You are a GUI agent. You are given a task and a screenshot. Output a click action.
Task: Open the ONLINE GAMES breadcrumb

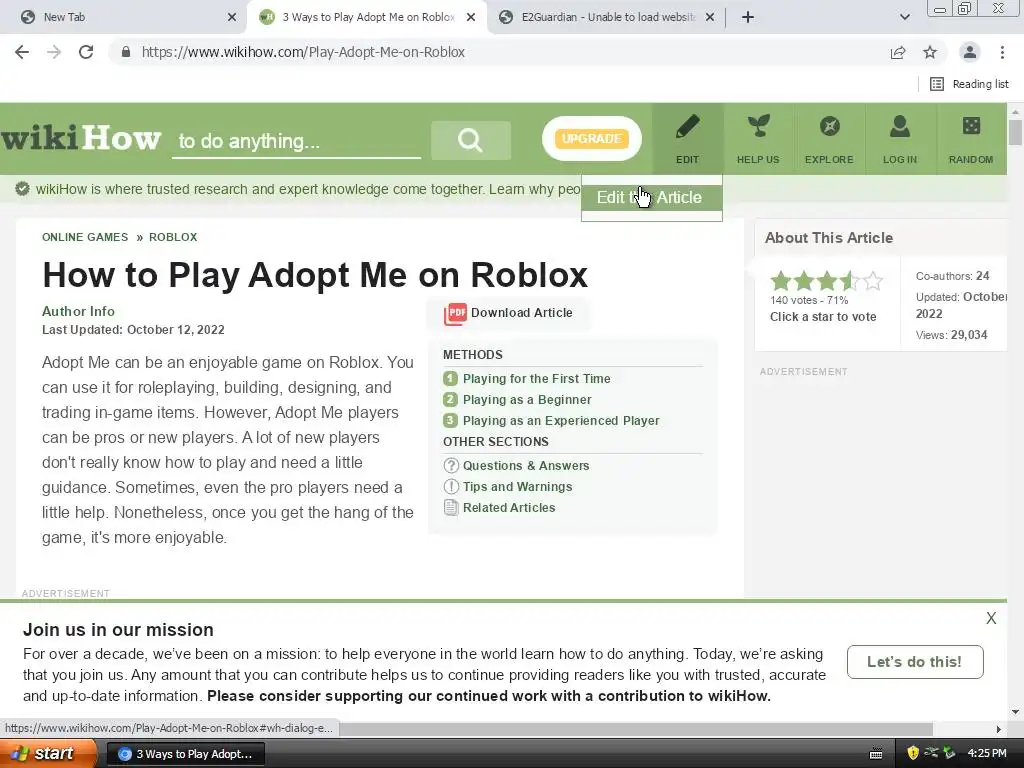pyautogui.click(x=85, y=237)
